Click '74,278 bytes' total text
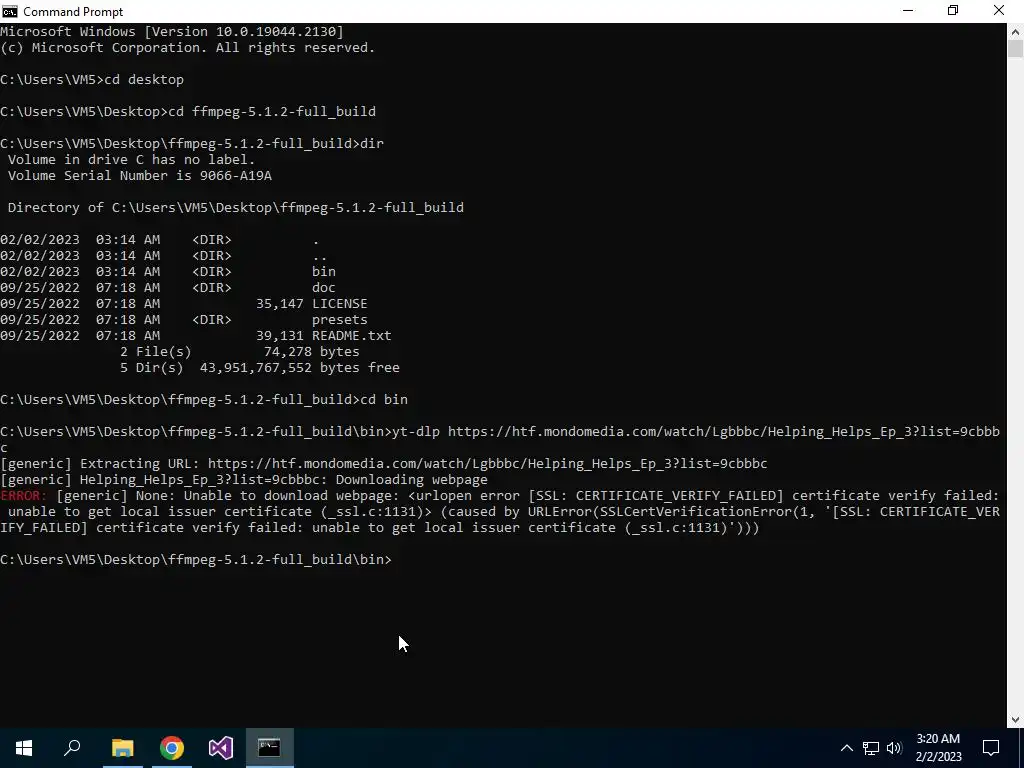Screen dimensions: 1024x768 coord(312,352)
